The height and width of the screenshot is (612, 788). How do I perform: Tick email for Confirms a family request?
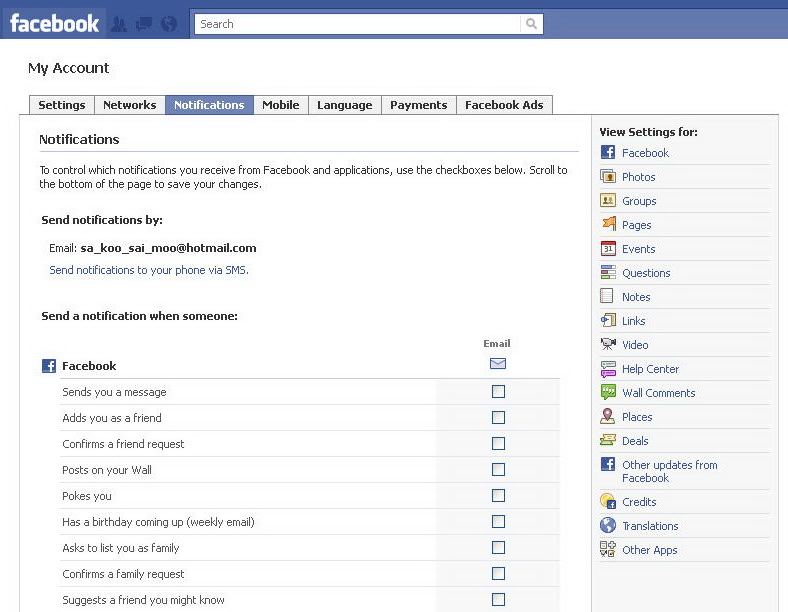tap(498, 573)
